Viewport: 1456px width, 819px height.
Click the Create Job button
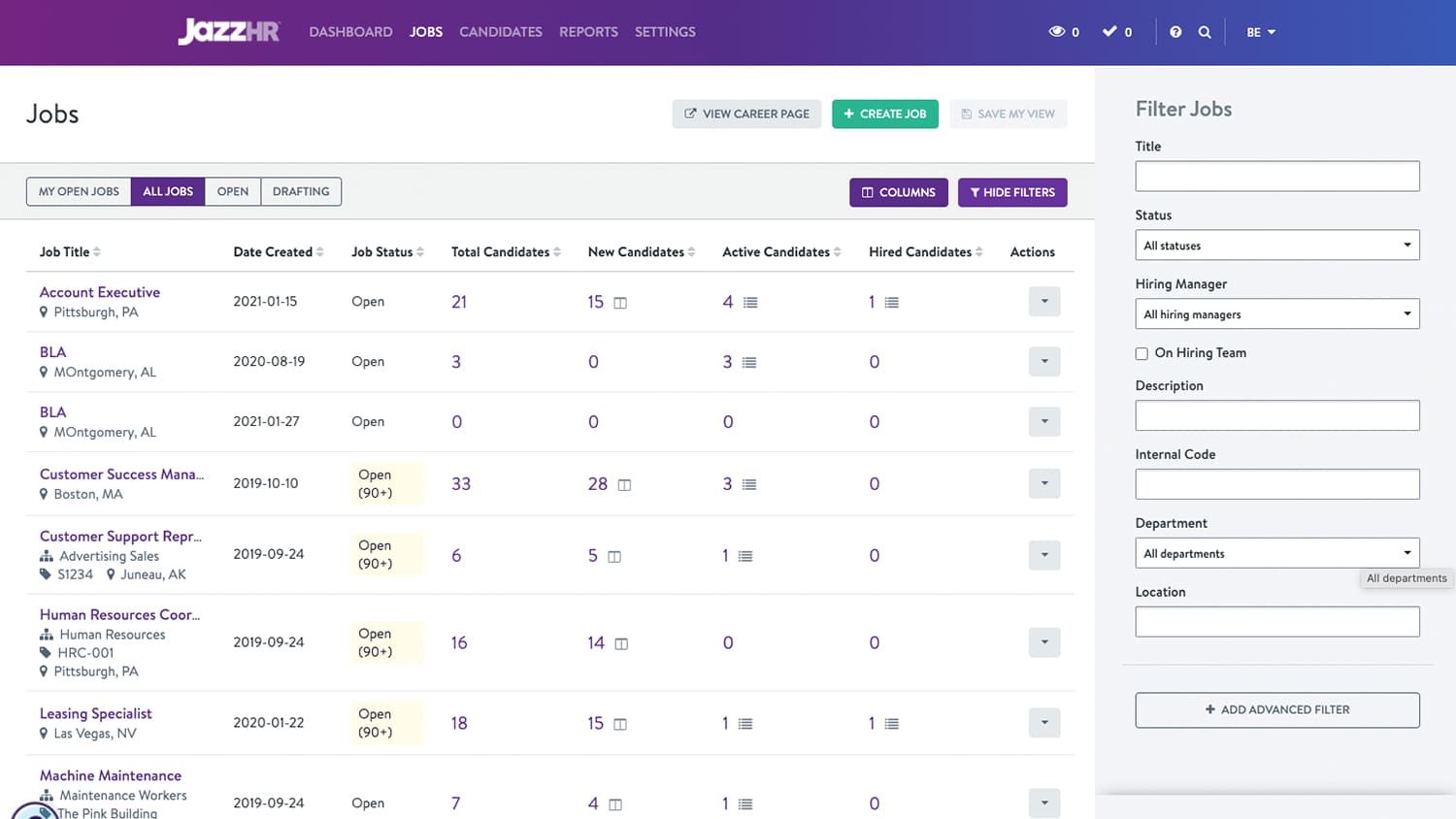pyautogui.click(x=884, y=114)
